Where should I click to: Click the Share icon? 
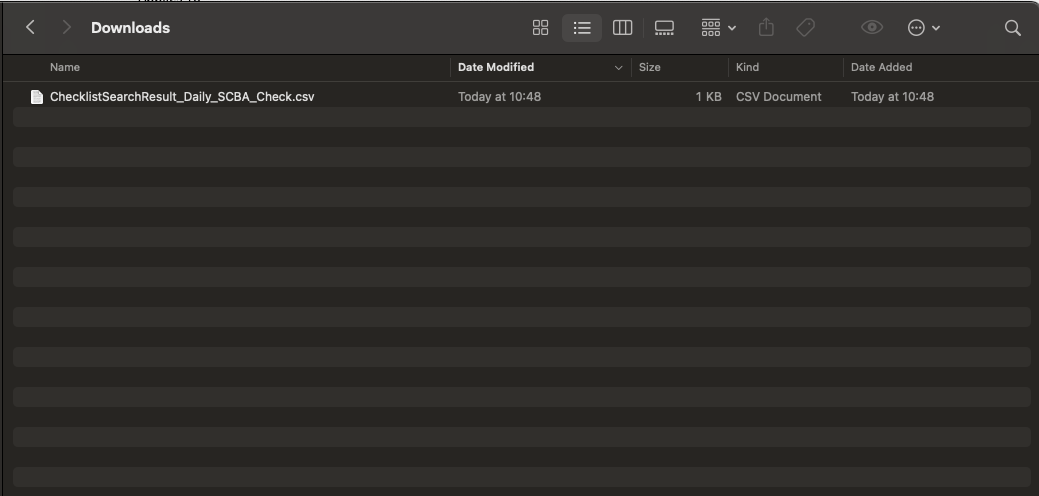(x=766, y=28)
